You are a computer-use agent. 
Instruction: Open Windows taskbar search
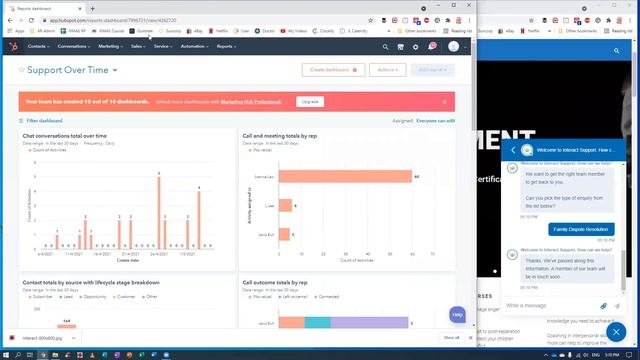click(18, 355)
